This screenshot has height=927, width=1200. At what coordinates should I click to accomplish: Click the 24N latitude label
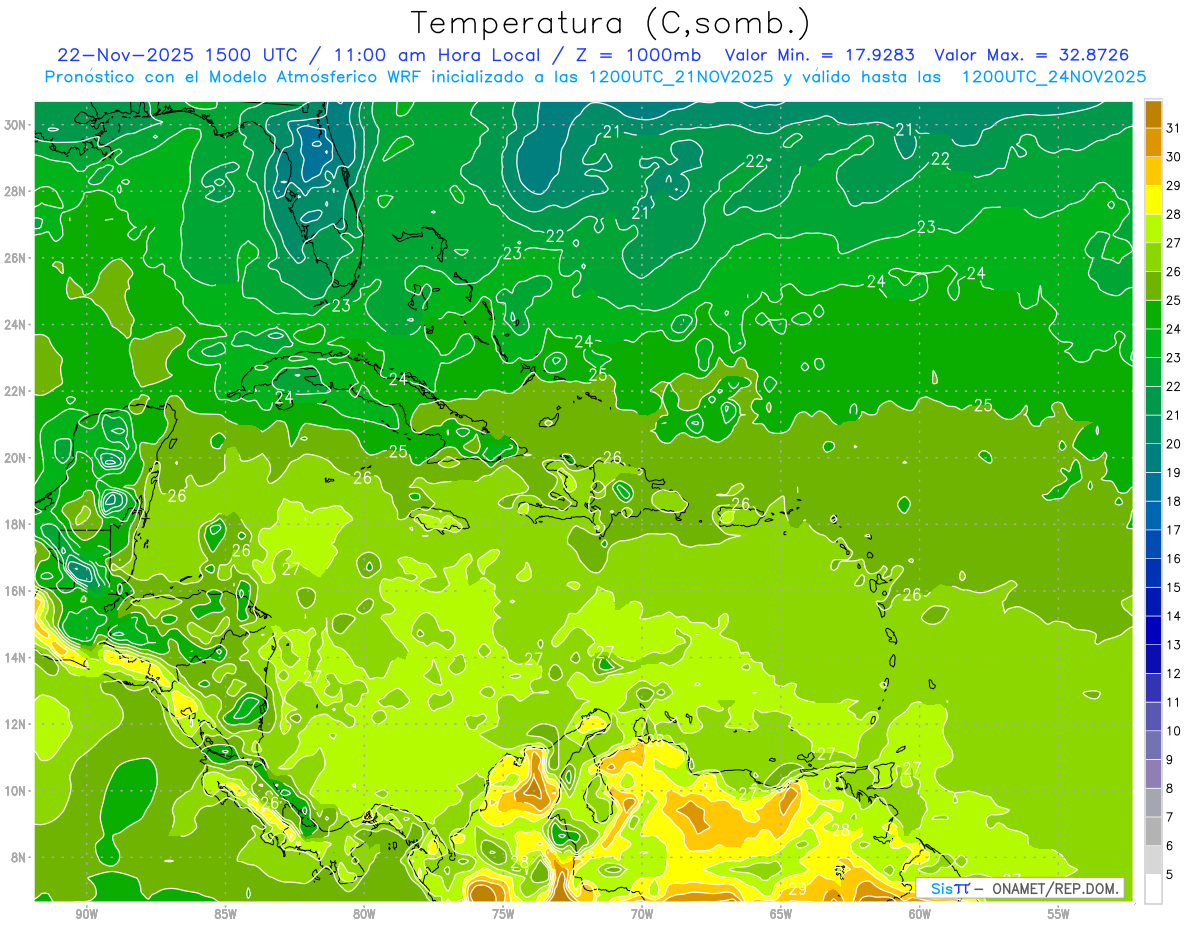tap(15, 325)
